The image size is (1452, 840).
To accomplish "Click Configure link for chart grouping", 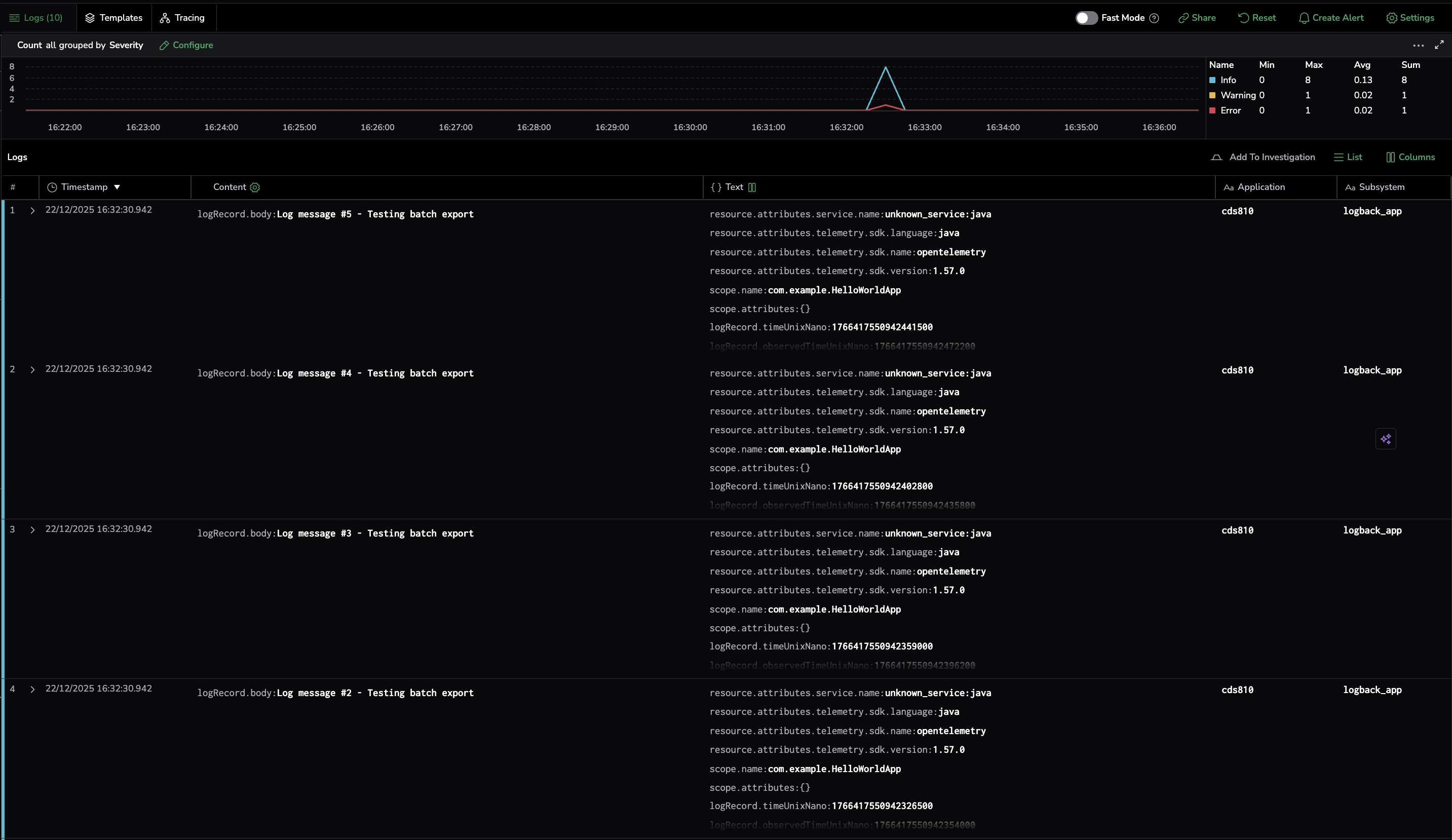I will coord(186,45).
